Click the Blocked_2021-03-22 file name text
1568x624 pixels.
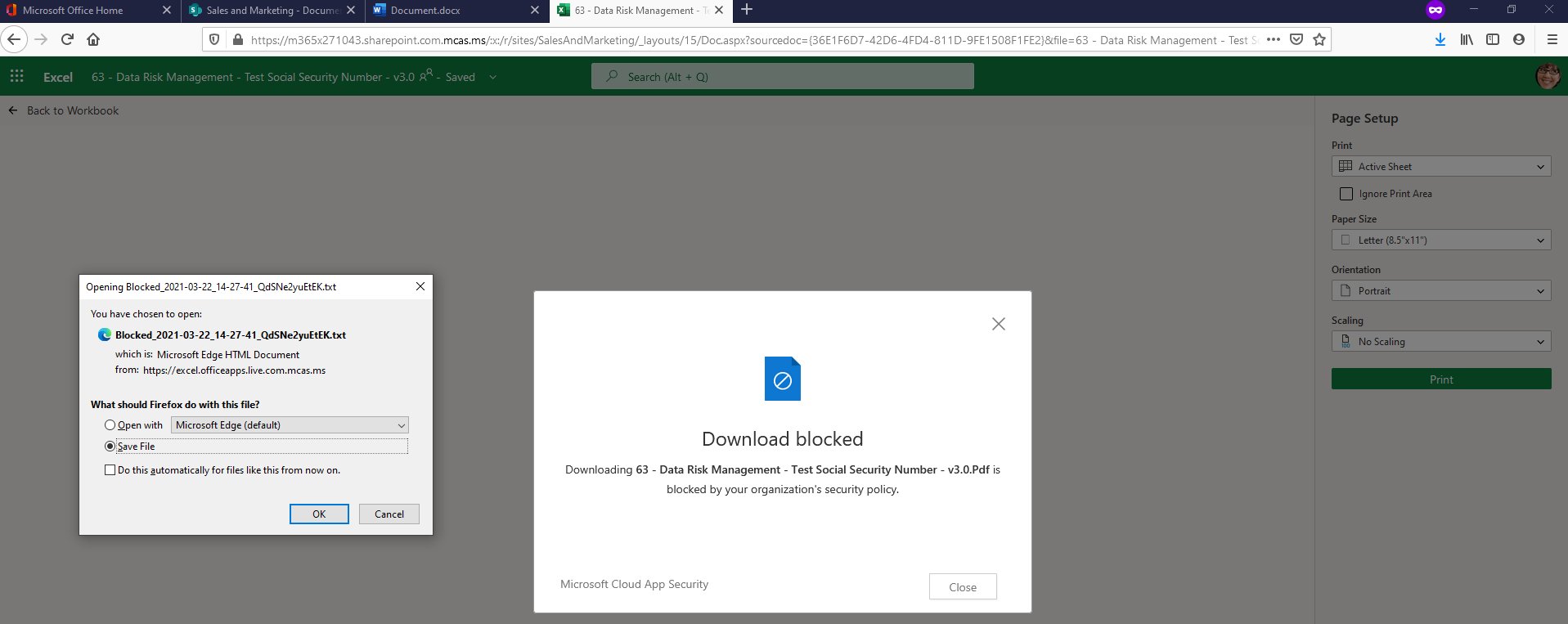pyautogui.click(x=231, y=335)
